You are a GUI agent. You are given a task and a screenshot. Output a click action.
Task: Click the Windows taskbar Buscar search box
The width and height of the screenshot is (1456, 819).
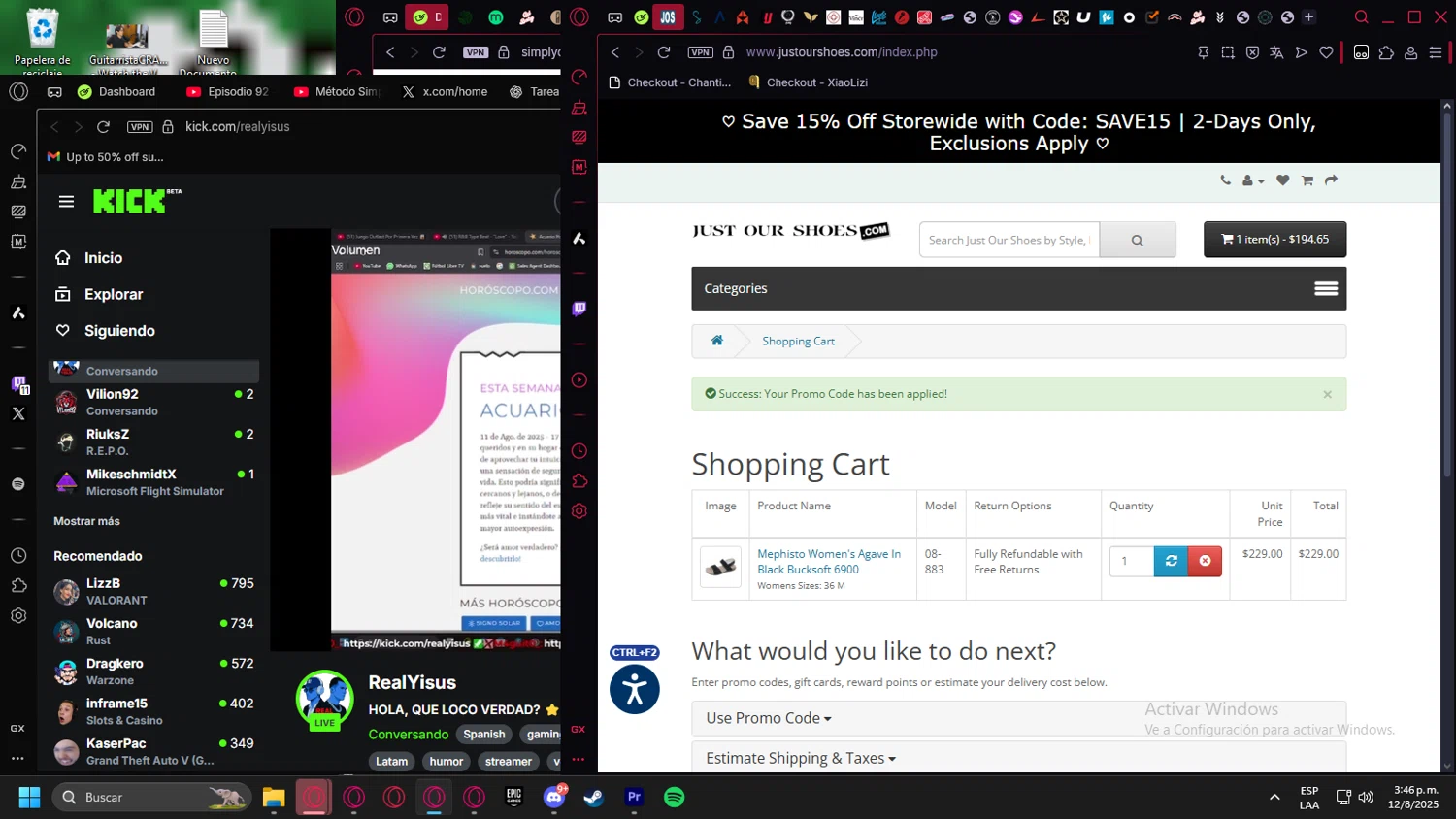pyautogui.click(x=152, y=797)
